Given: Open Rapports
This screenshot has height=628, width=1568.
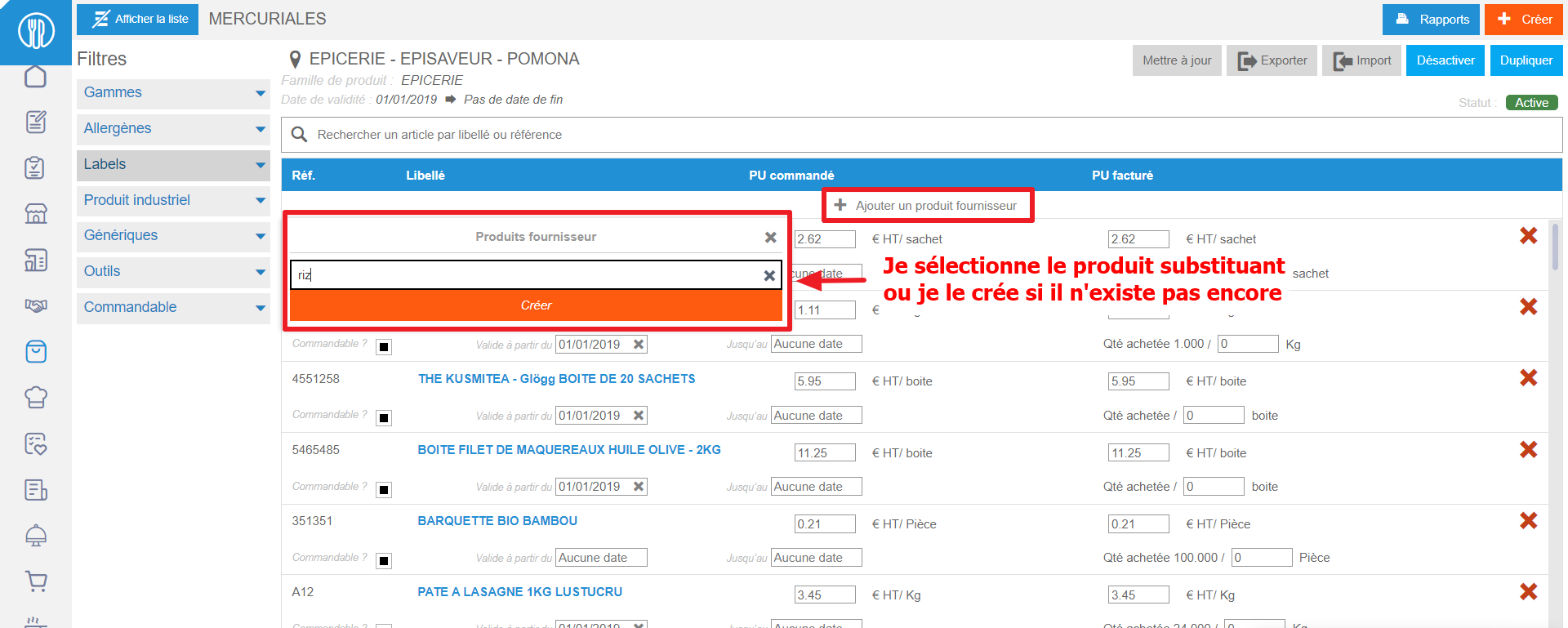Looking at the screenshot, I should [x=1431, y=20].
